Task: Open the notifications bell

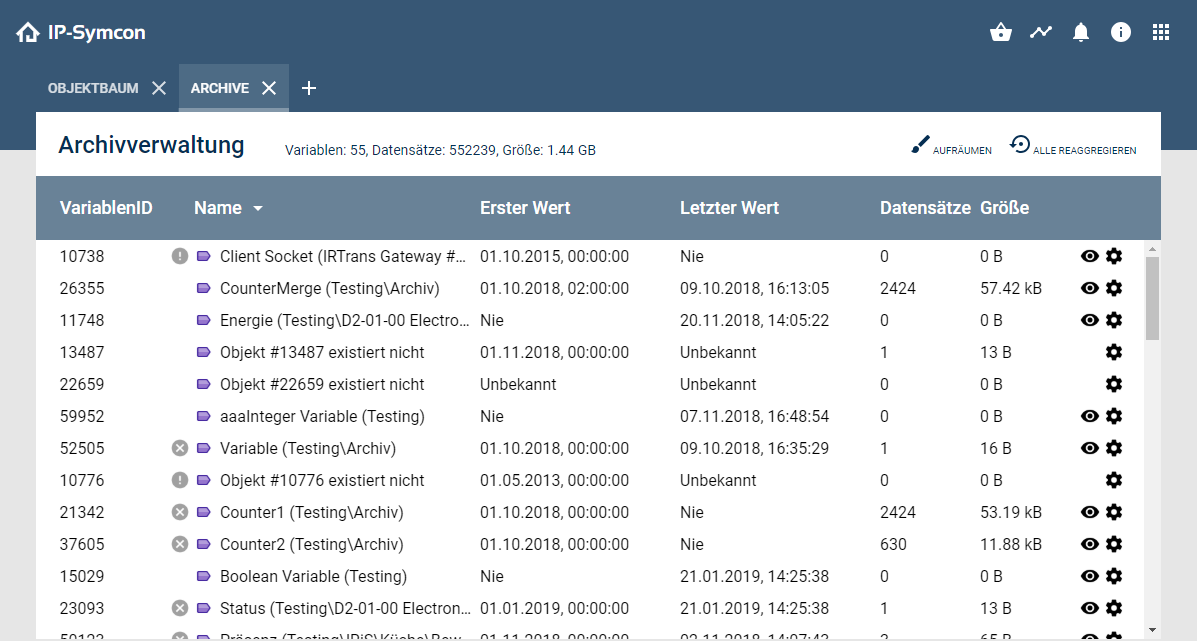Action: (x=1081, y=32)
